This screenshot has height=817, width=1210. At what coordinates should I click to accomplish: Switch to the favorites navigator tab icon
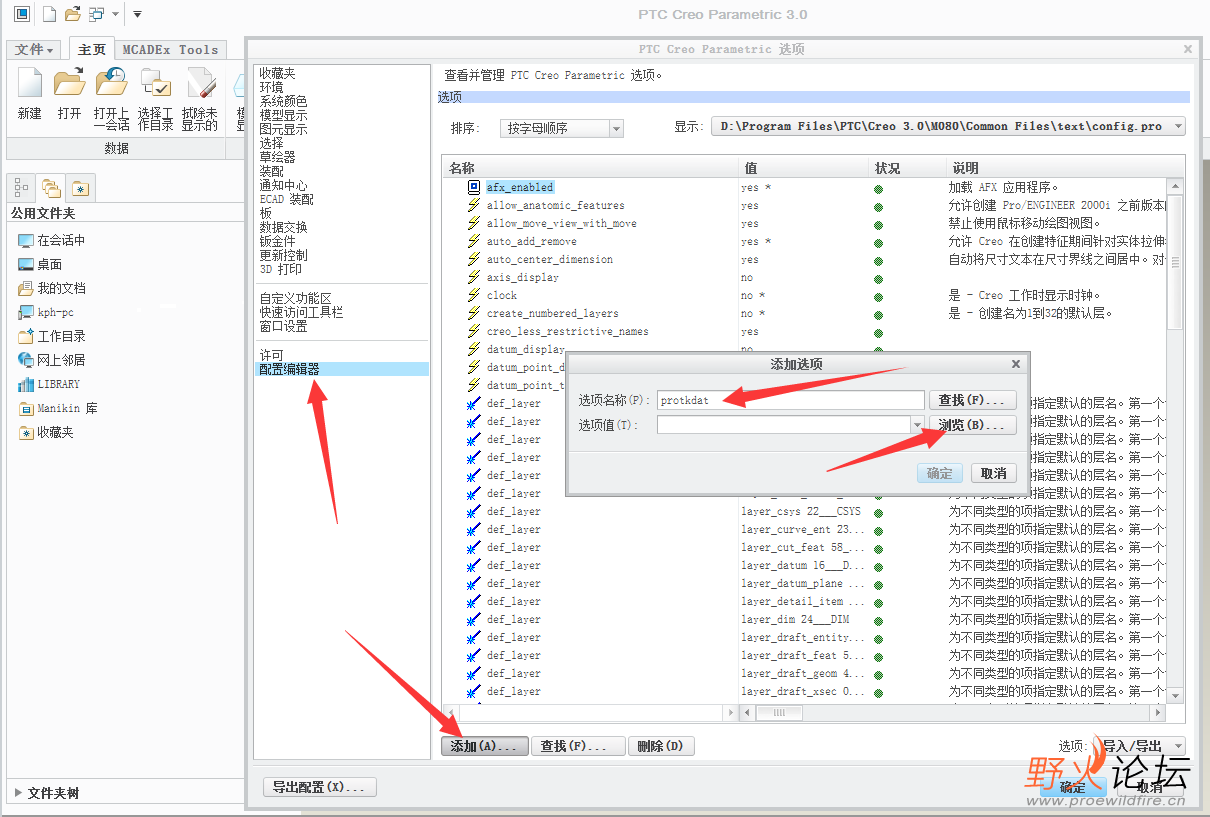coord(80,188)
